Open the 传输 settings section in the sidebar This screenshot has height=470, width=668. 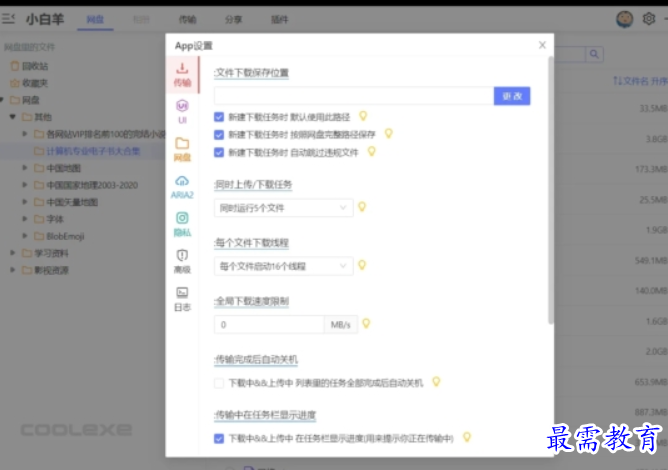click(182, 74)
